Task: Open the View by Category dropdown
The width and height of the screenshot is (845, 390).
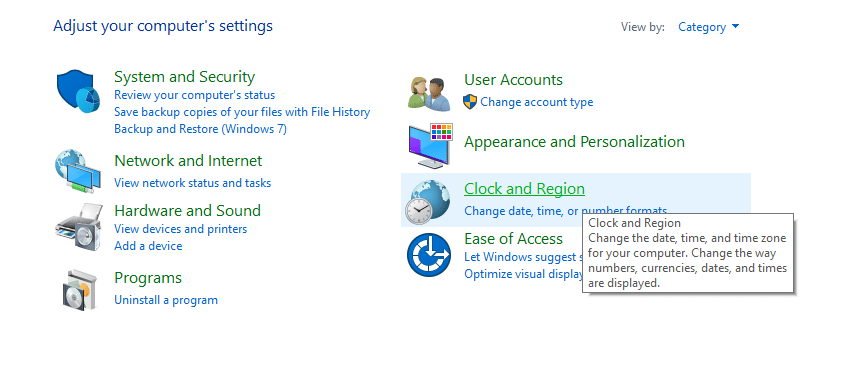Action: (x=708, y=27)
